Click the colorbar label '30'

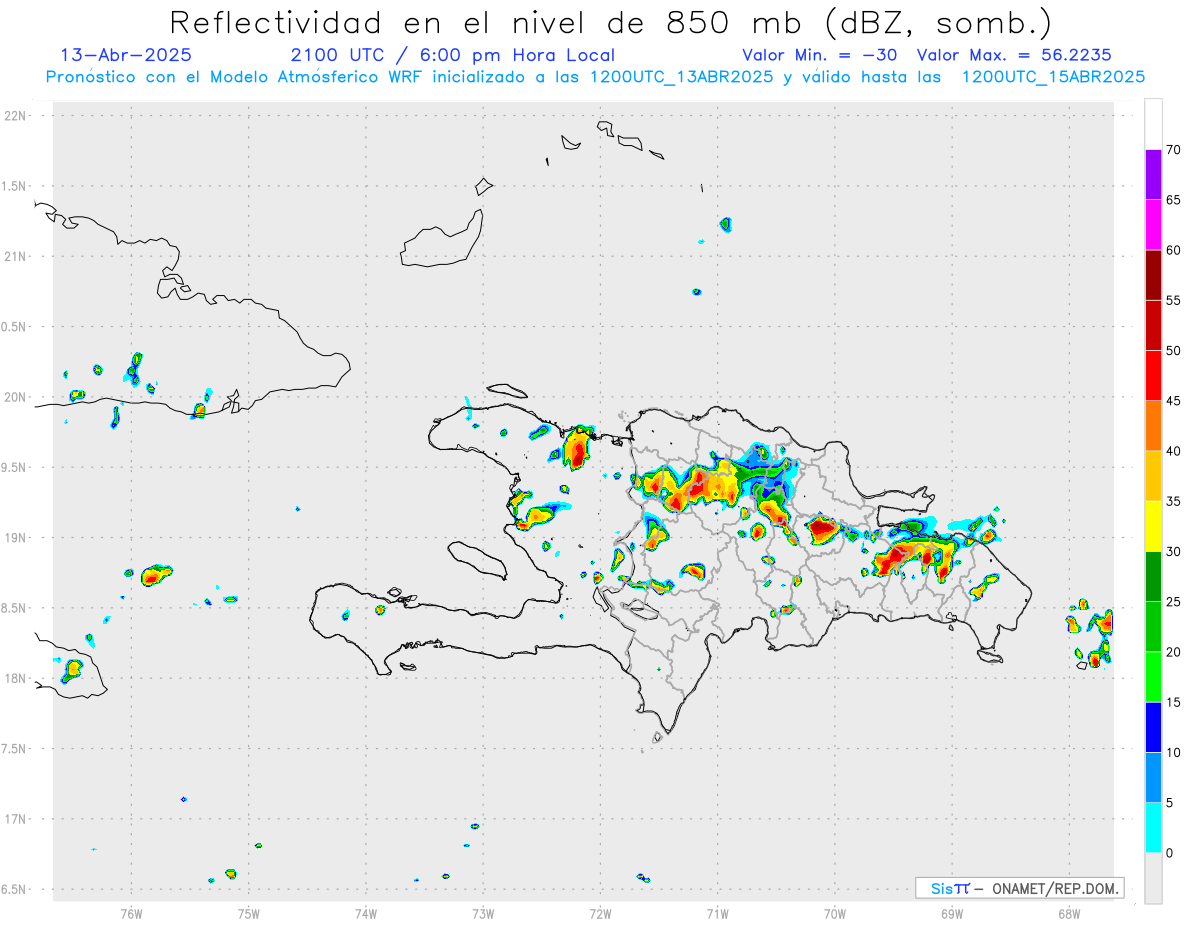click(x=1173, y=551)
